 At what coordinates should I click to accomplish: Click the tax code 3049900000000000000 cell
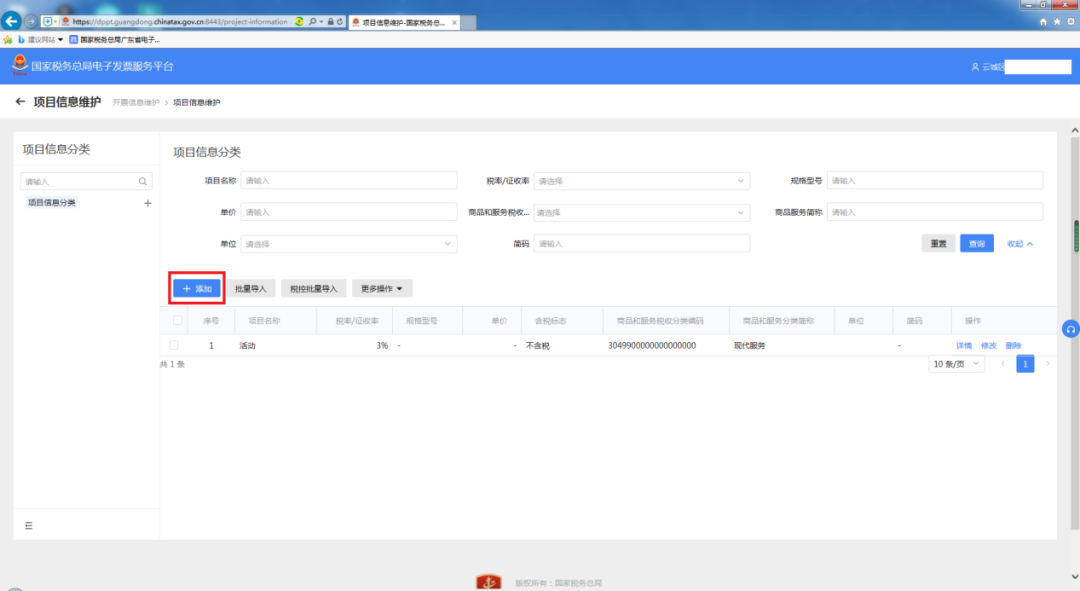click(652, 346)
